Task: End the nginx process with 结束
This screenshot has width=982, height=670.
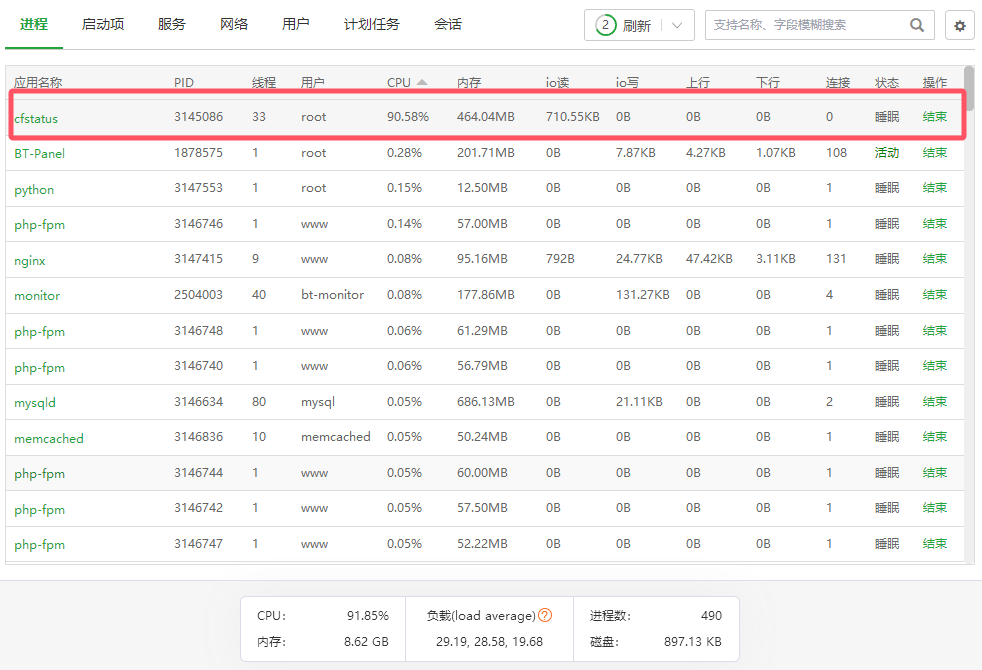Action: [x=934, y=259]
